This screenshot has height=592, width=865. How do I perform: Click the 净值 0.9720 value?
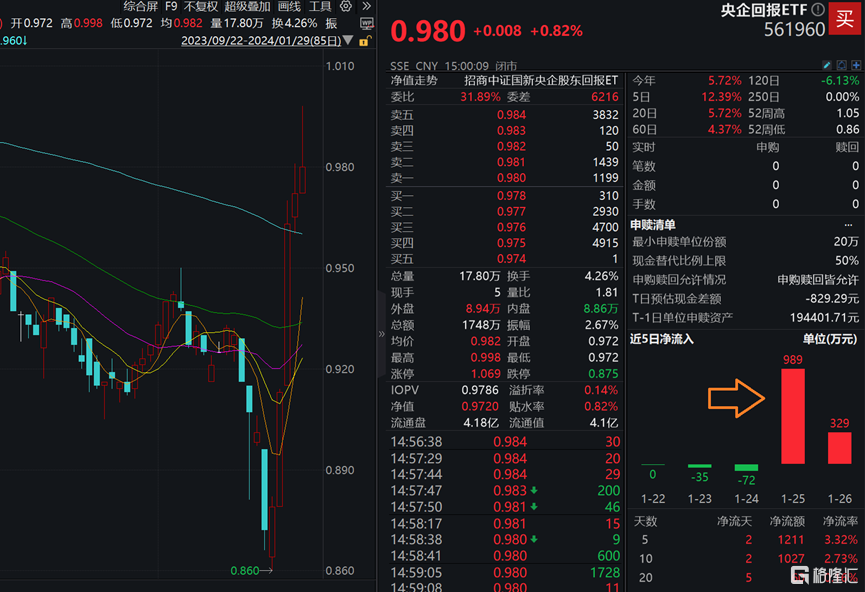click(479, 407)
